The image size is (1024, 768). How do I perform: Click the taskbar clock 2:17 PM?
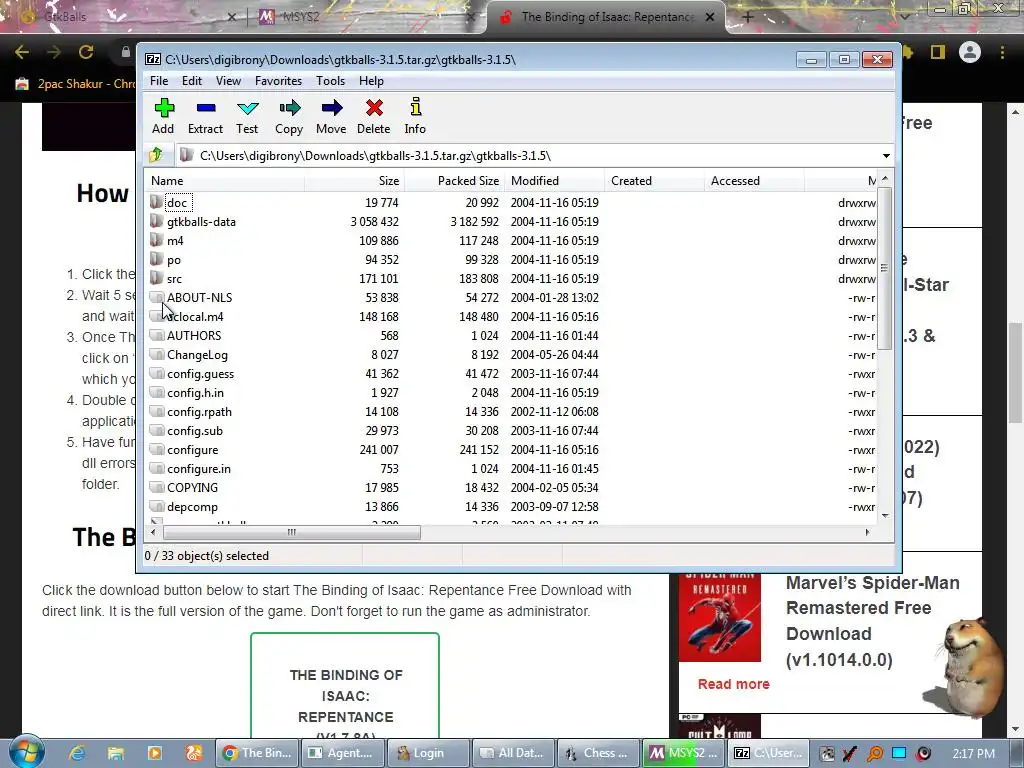click(973, 753)
